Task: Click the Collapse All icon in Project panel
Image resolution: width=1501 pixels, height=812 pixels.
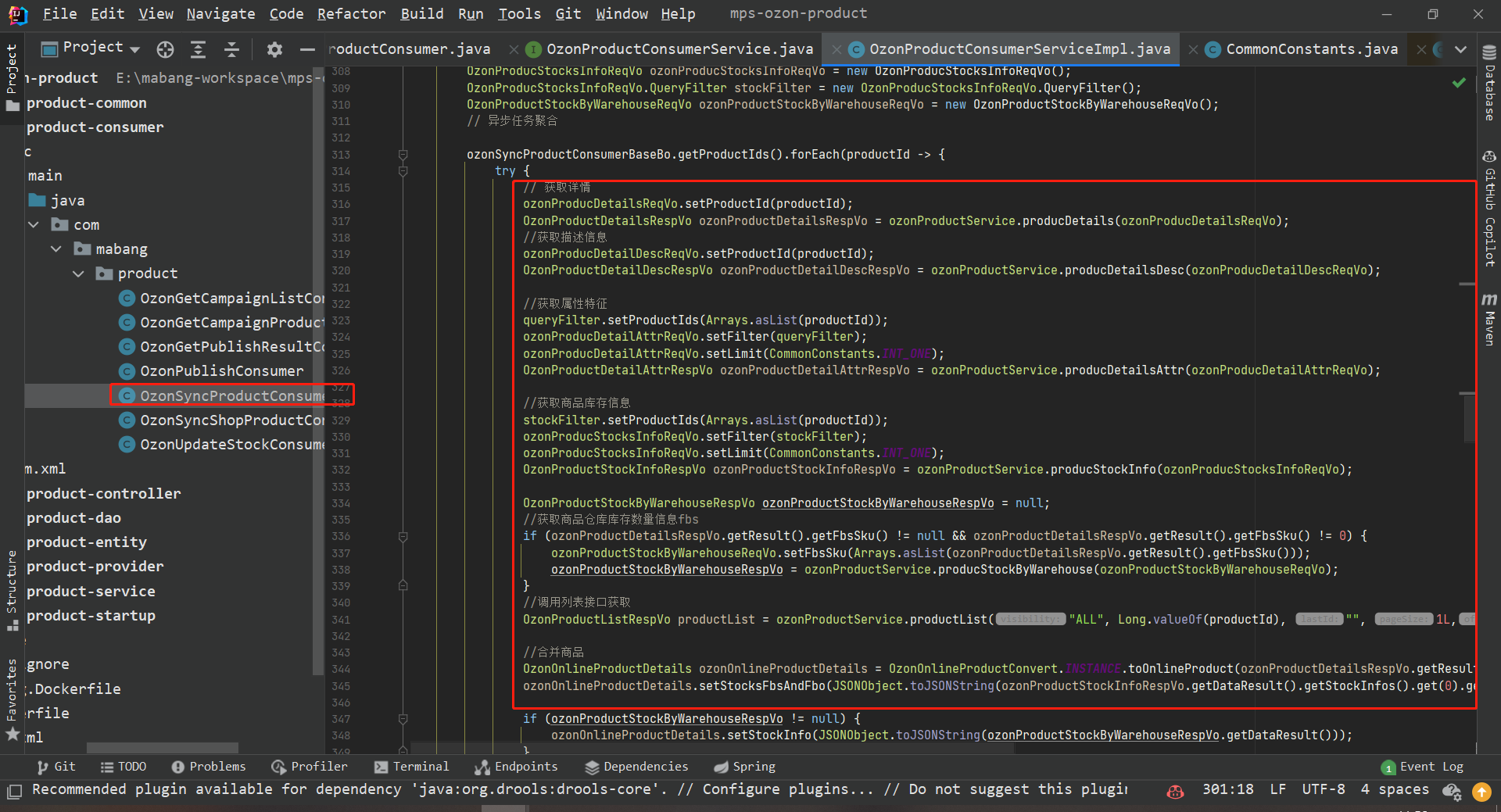Action: tap(232, 50)
